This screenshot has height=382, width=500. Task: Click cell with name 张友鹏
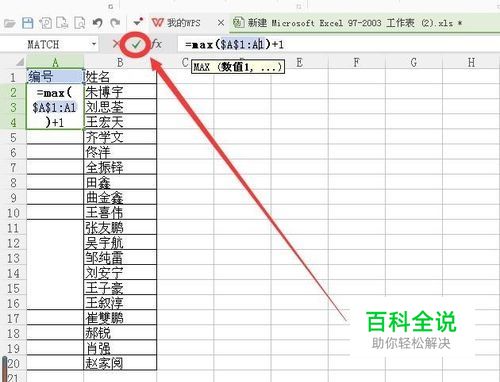pyautogui.click(x=120, y=227)
